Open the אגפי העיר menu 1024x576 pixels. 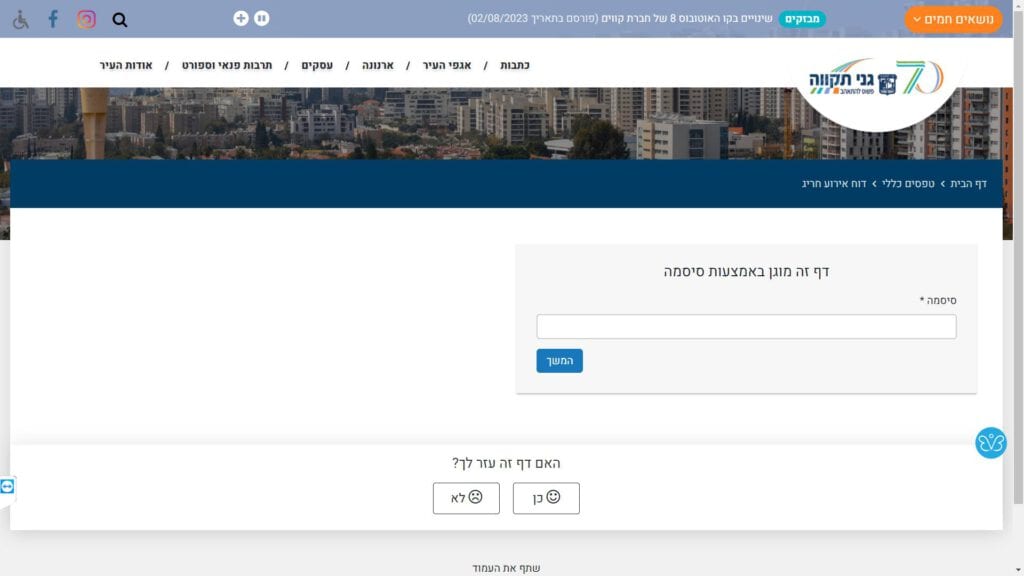(446, 66)
